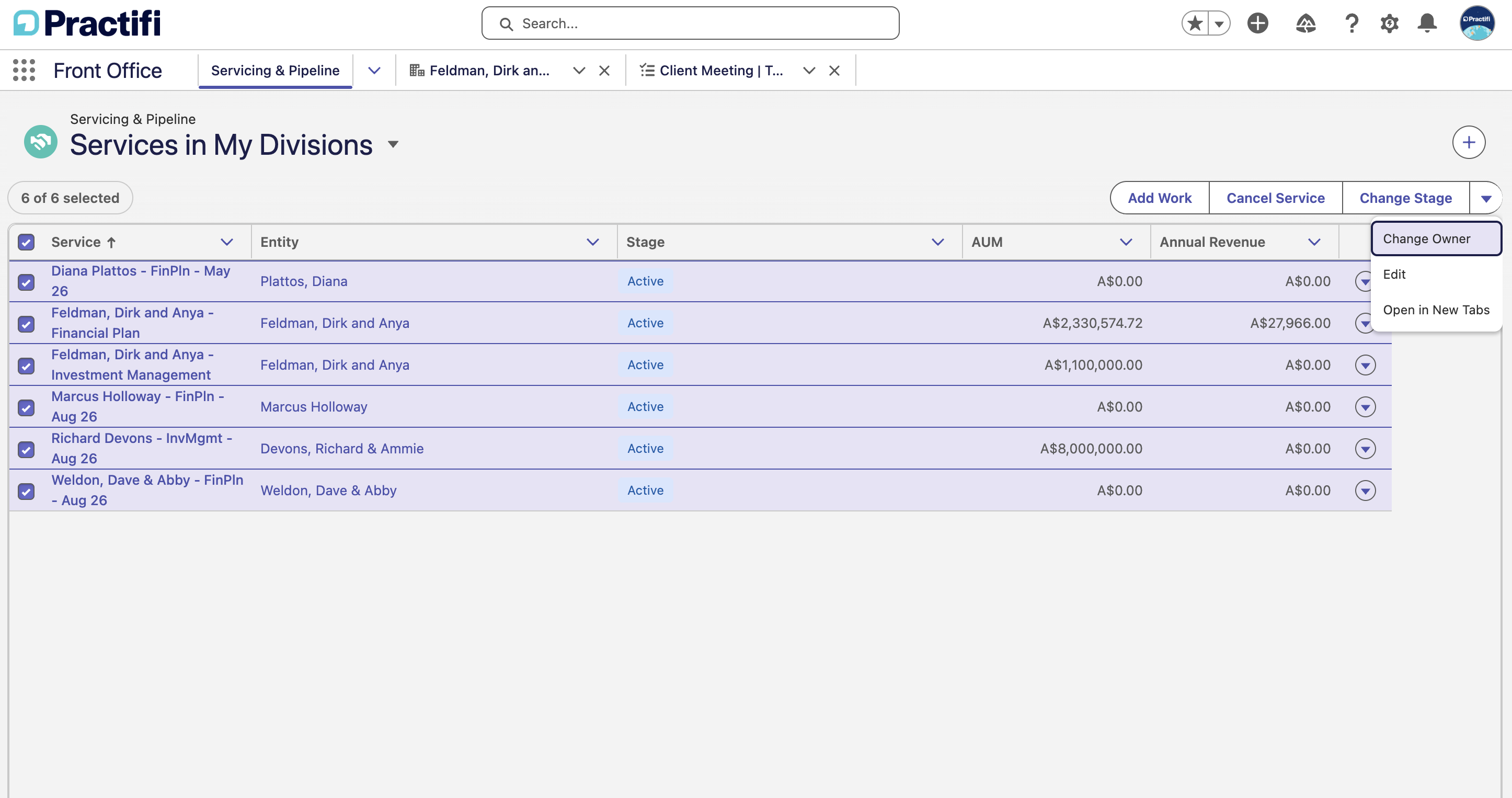The width and height of the screenshot is (1512, 798).
Task: Open the Setup gear menu
Action: (1389, 24)
